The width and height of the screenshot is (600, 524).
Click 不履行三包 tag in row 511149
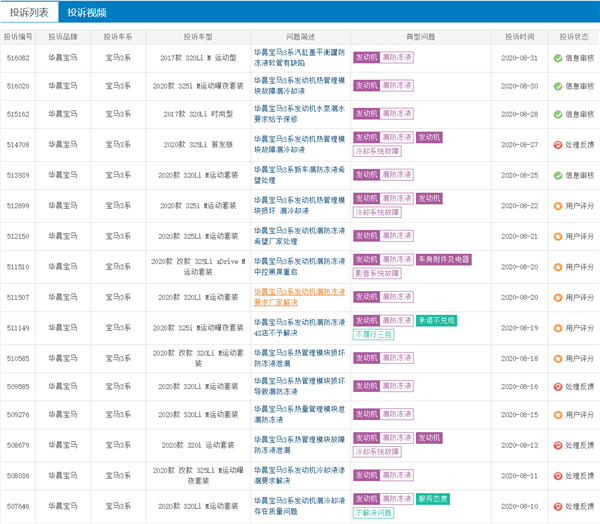click(374, 334)
